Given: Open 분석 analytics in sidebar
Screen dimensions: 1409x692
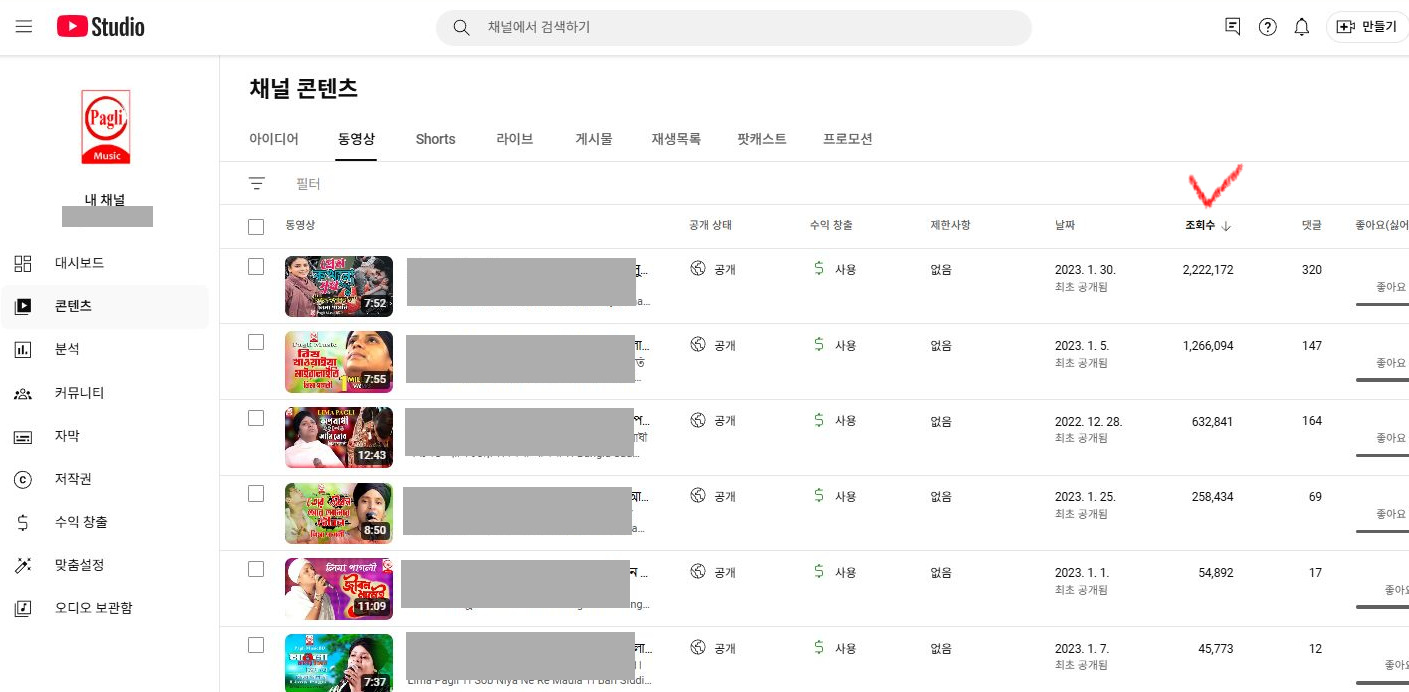Looking at the screenshot, I should tap(67, 349).
